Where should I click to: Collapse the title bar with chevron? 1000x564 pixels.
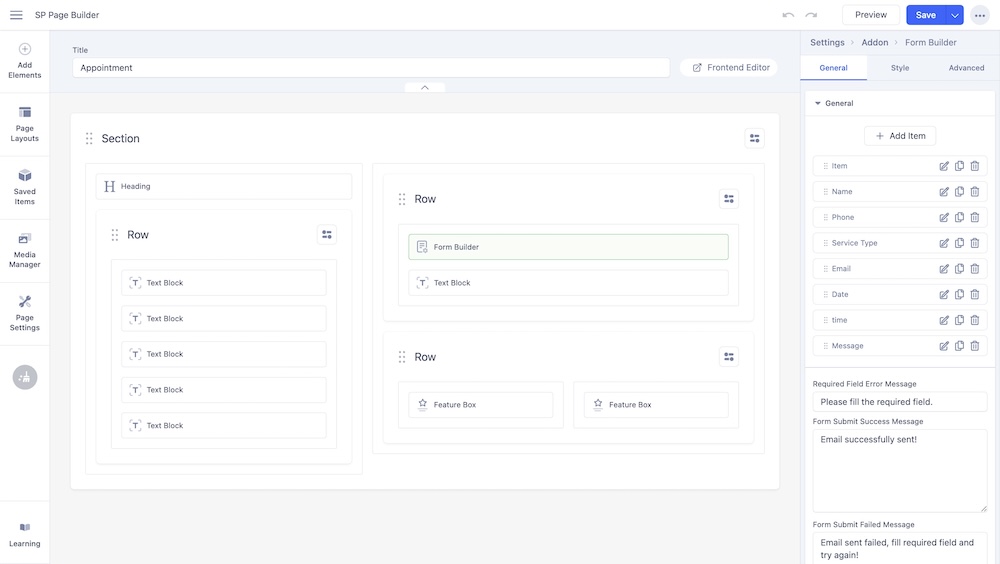pos(425,88)
